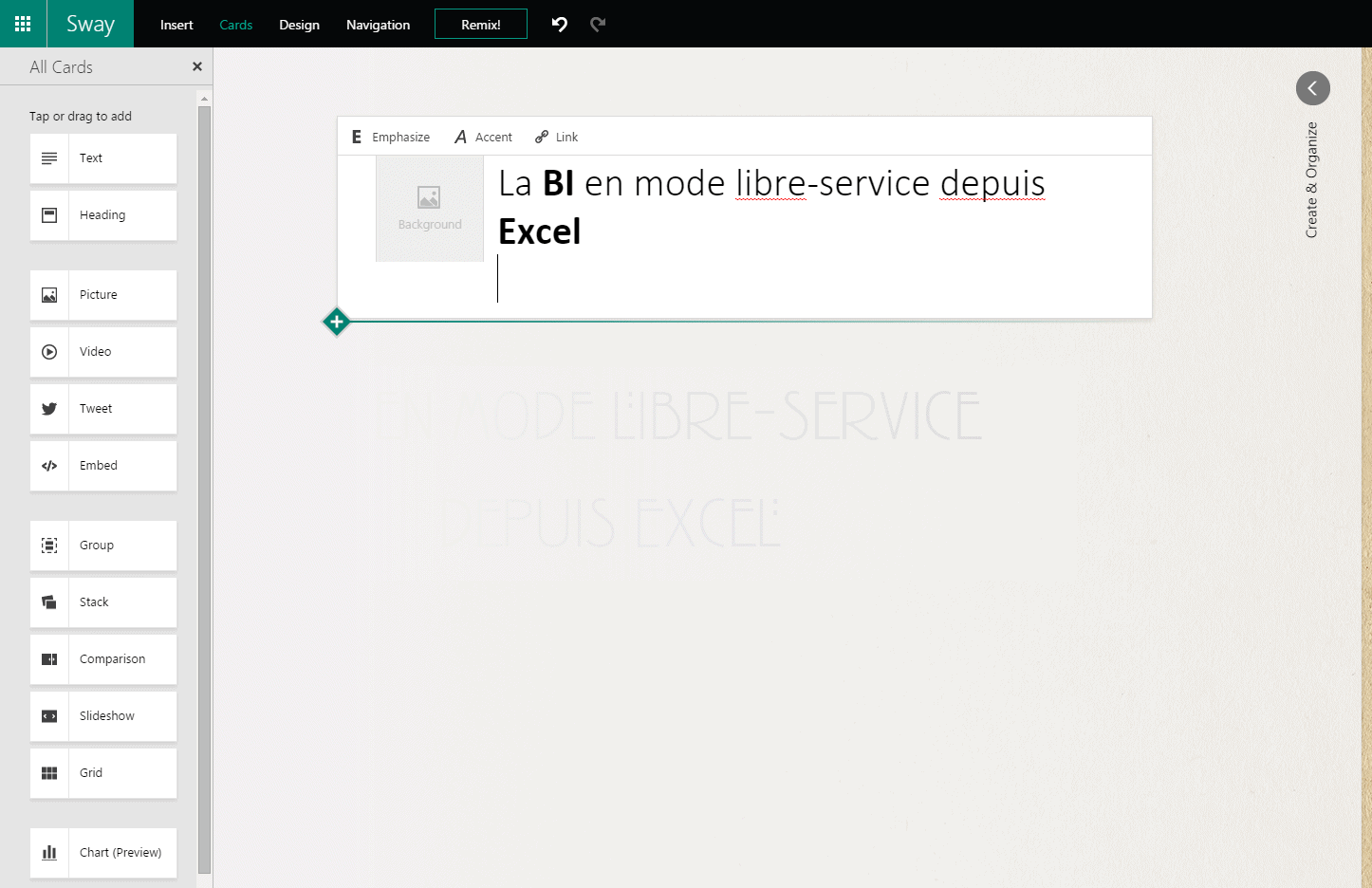Click the Background image placeholder
The height and width of the screenshot is (888, 1372).
click(430, 209)
